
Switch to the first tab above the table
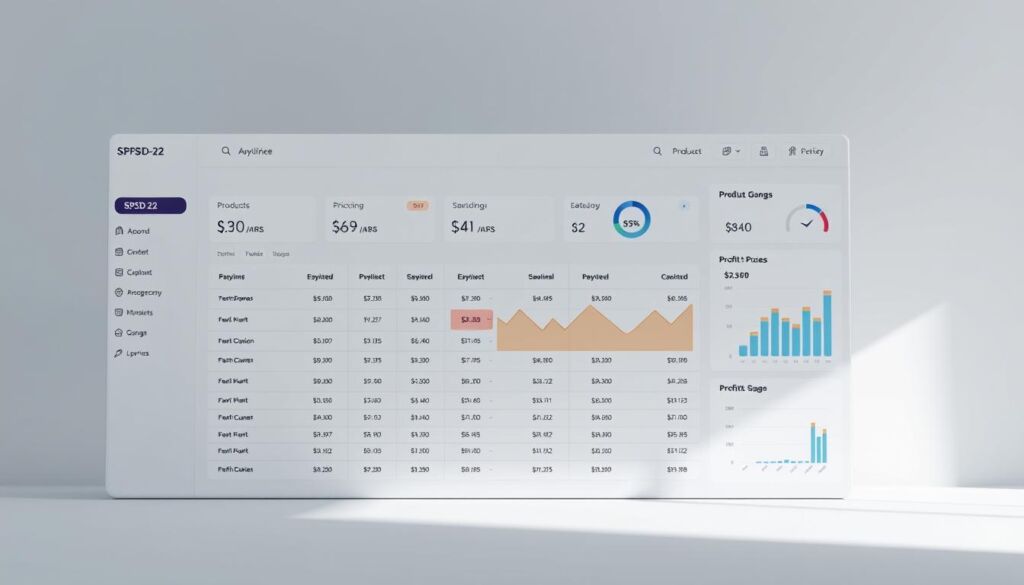(x=224, y=255)
